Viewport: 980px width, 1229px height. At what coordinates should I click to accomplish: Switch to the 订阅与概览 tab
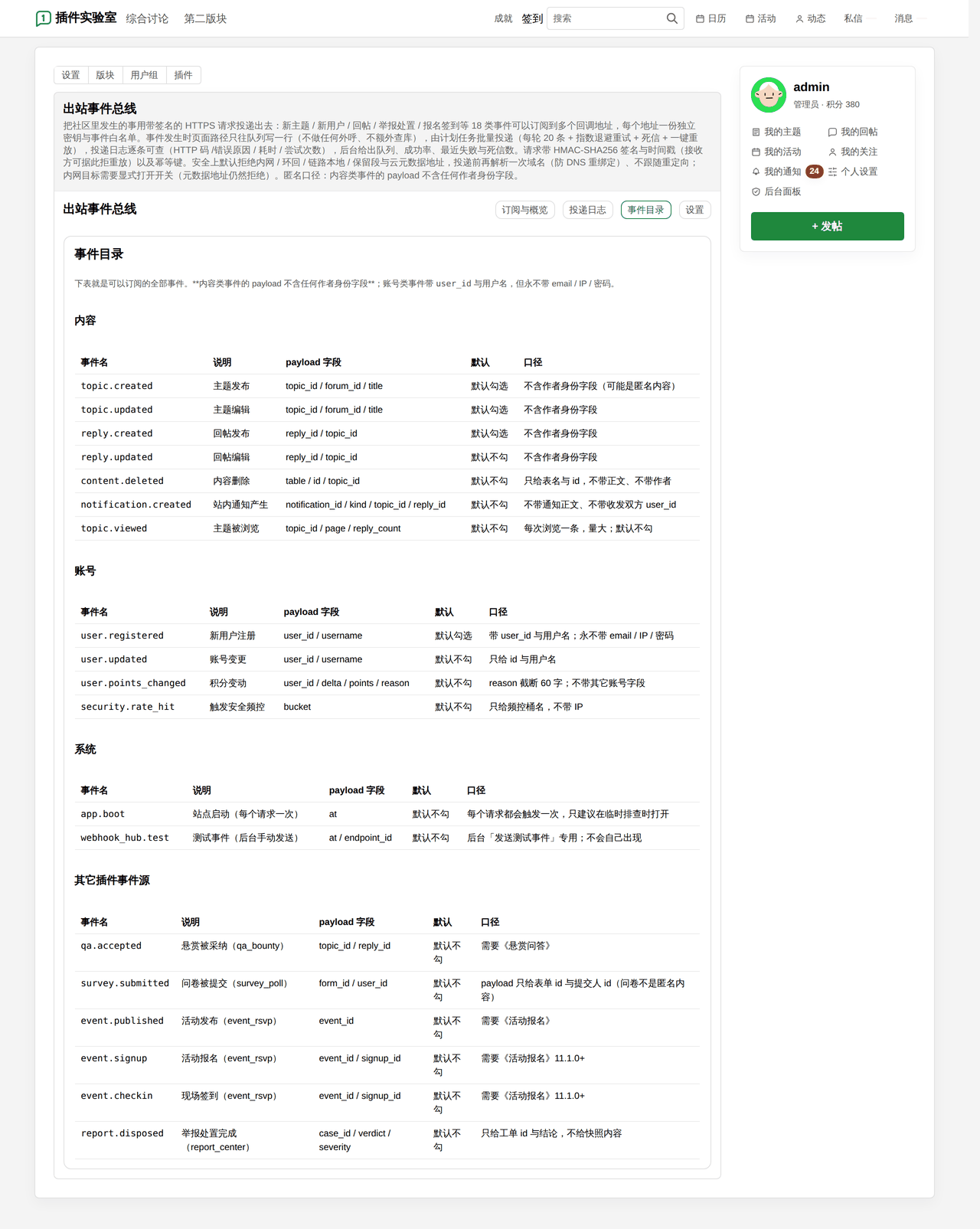coord(525,210)
